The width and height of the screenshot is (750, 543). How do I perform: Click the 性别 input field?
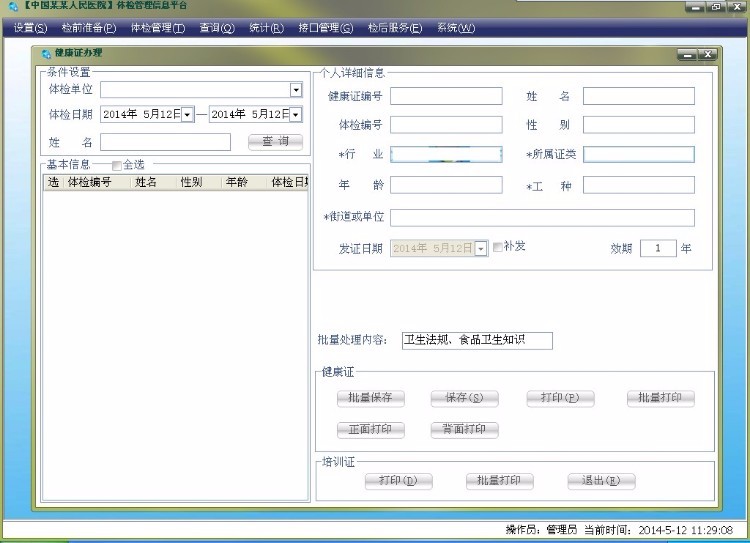click(x=639, y=125)
